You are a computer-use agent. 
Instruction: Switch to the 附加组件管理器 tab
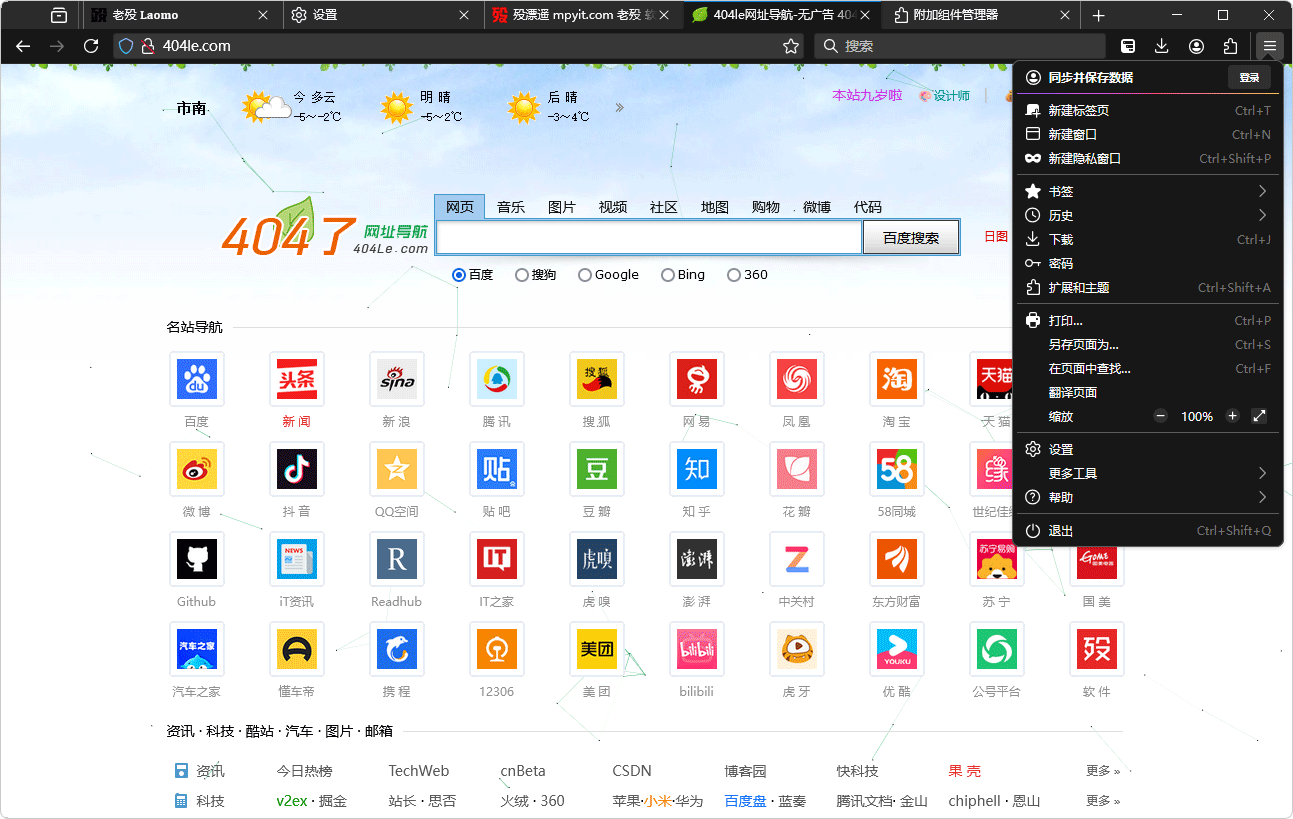click(x=982, y=15)
